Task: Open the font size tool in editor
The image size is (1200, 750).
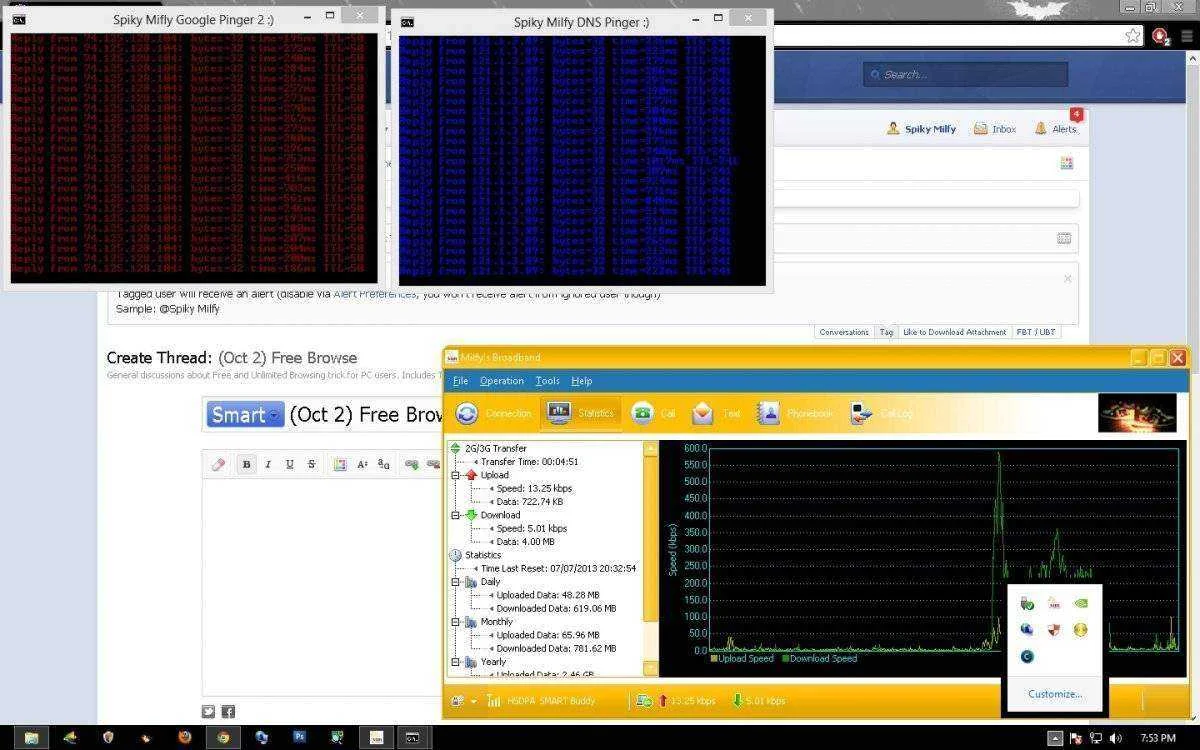Action: 361,464
